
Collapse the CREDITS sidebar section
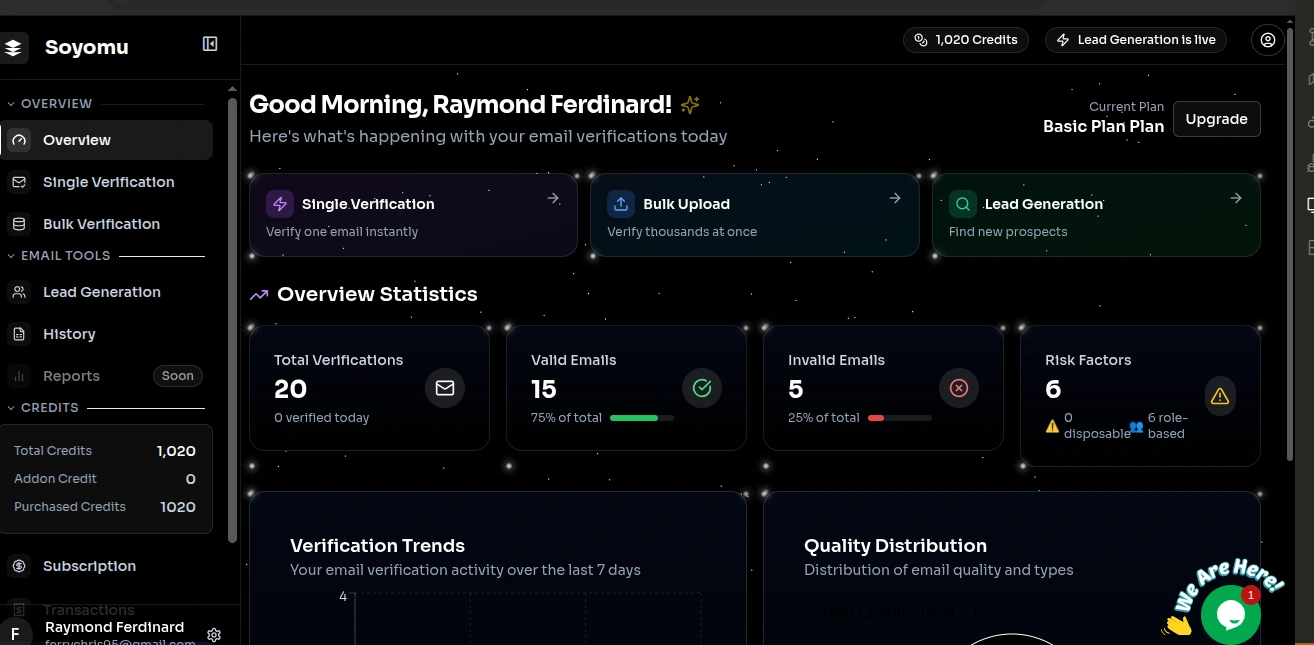coord(11,408)
